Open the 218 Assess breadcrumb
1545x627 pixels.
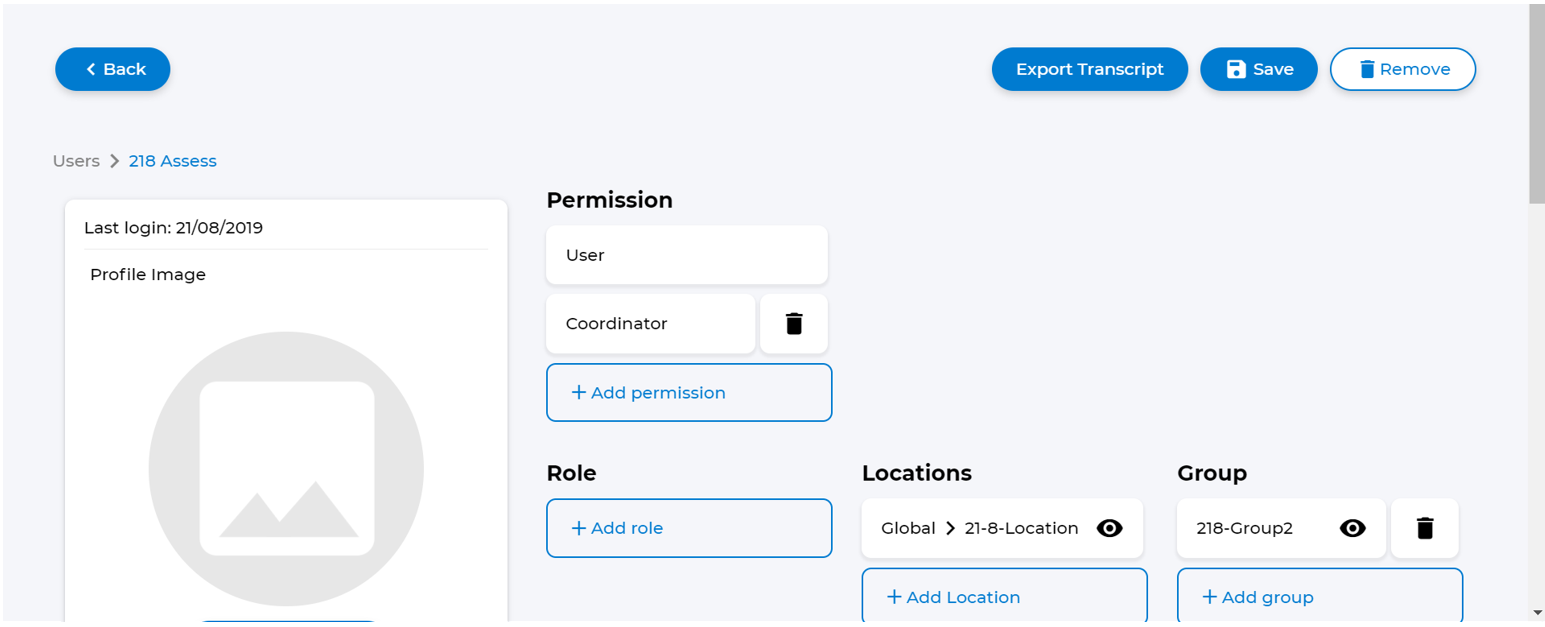(x=173, y=161)
